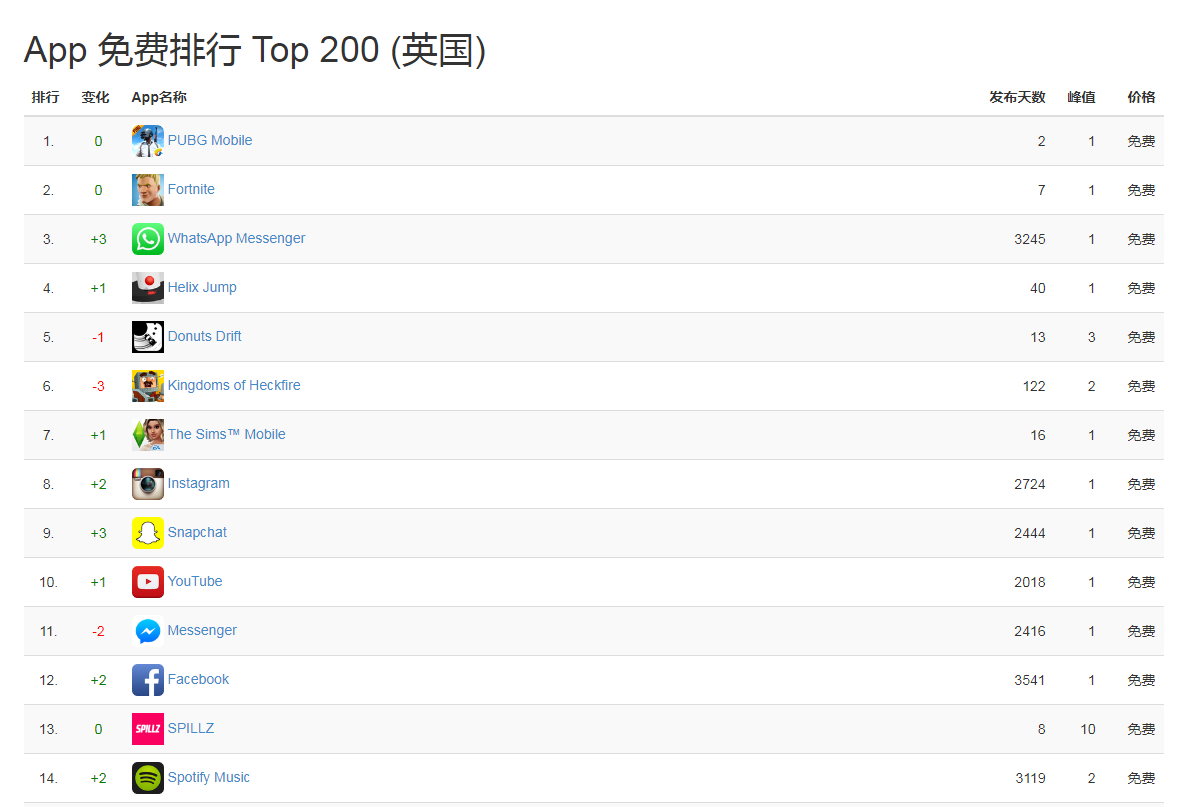Click the Instagram camera icon
This screenshot has height=807, width=1204.
[x=148, y=484]
